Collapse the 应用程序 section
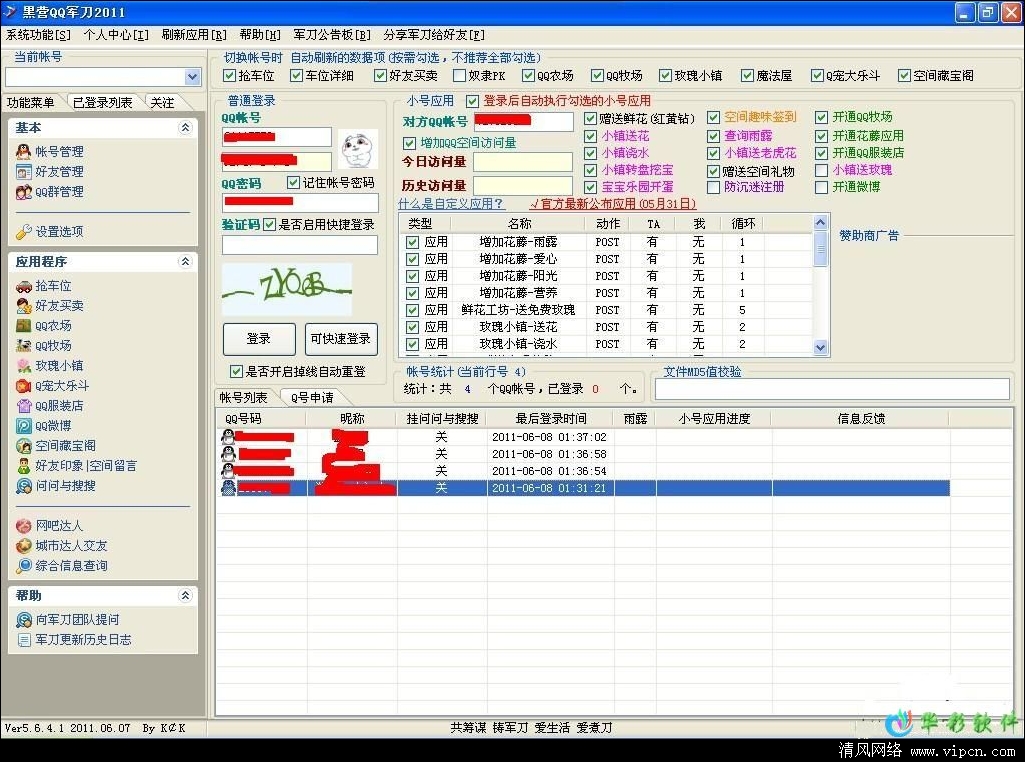This screenshot has width=1025, height=762. click(x=185, y=261)
